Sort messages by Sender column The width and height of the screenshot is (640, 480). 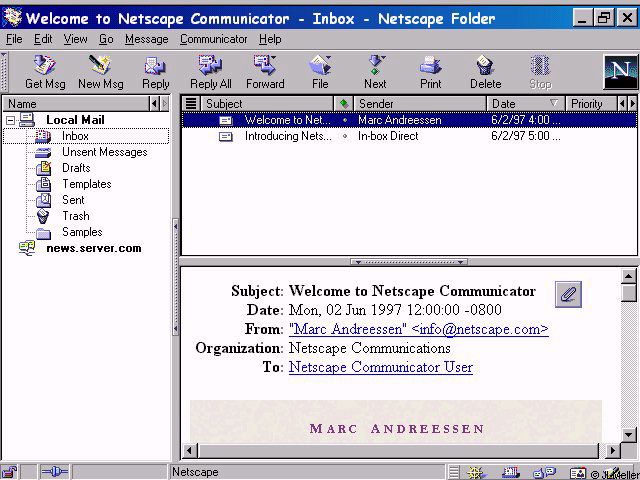click(x=420, y=104)
